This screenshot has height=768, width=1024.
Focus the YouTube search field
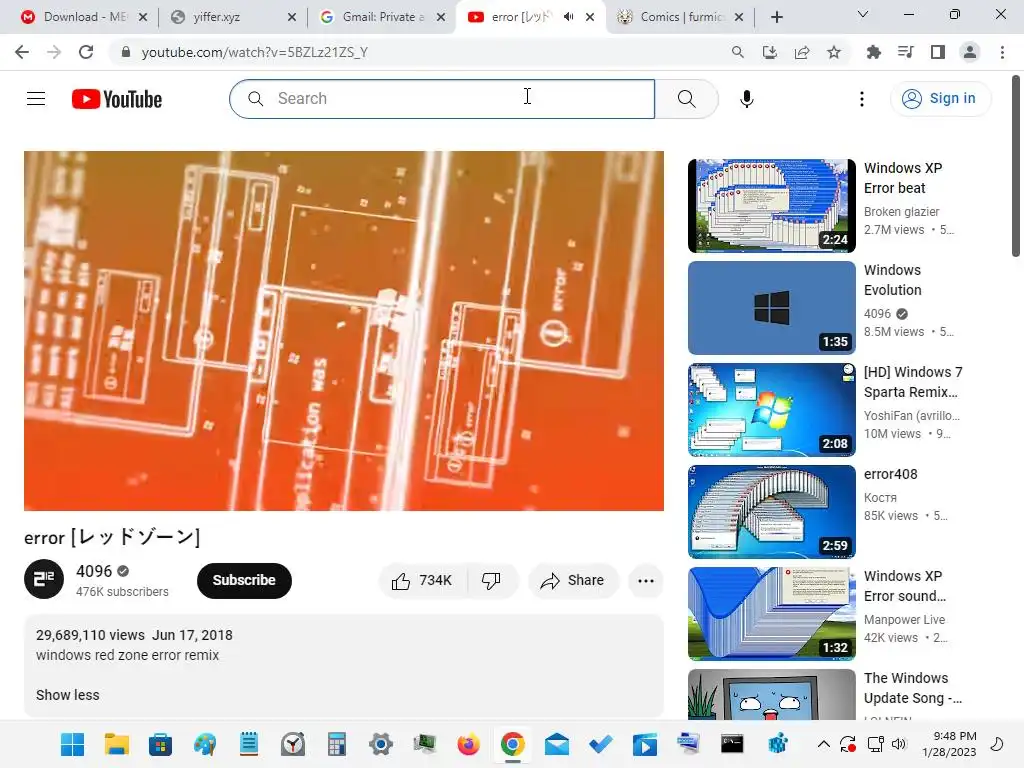tap(442, 99)
